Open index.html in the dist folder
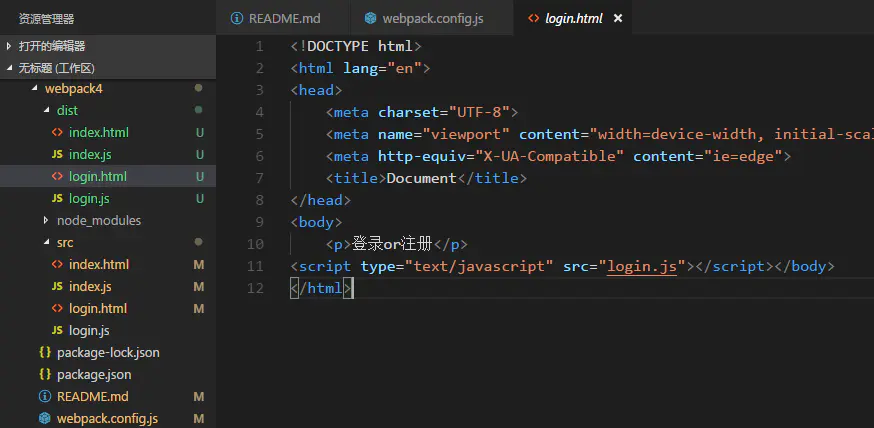The width and height of the screenshot is (874, 428). [x=108, y=133]
